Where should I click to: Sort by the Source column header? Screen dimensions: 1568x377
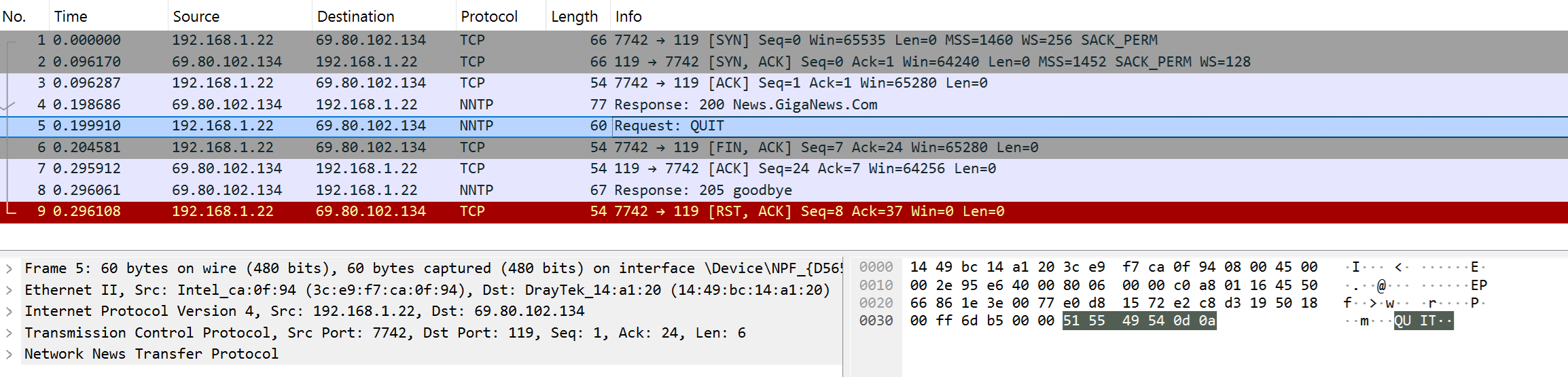(x=196, y=16)
